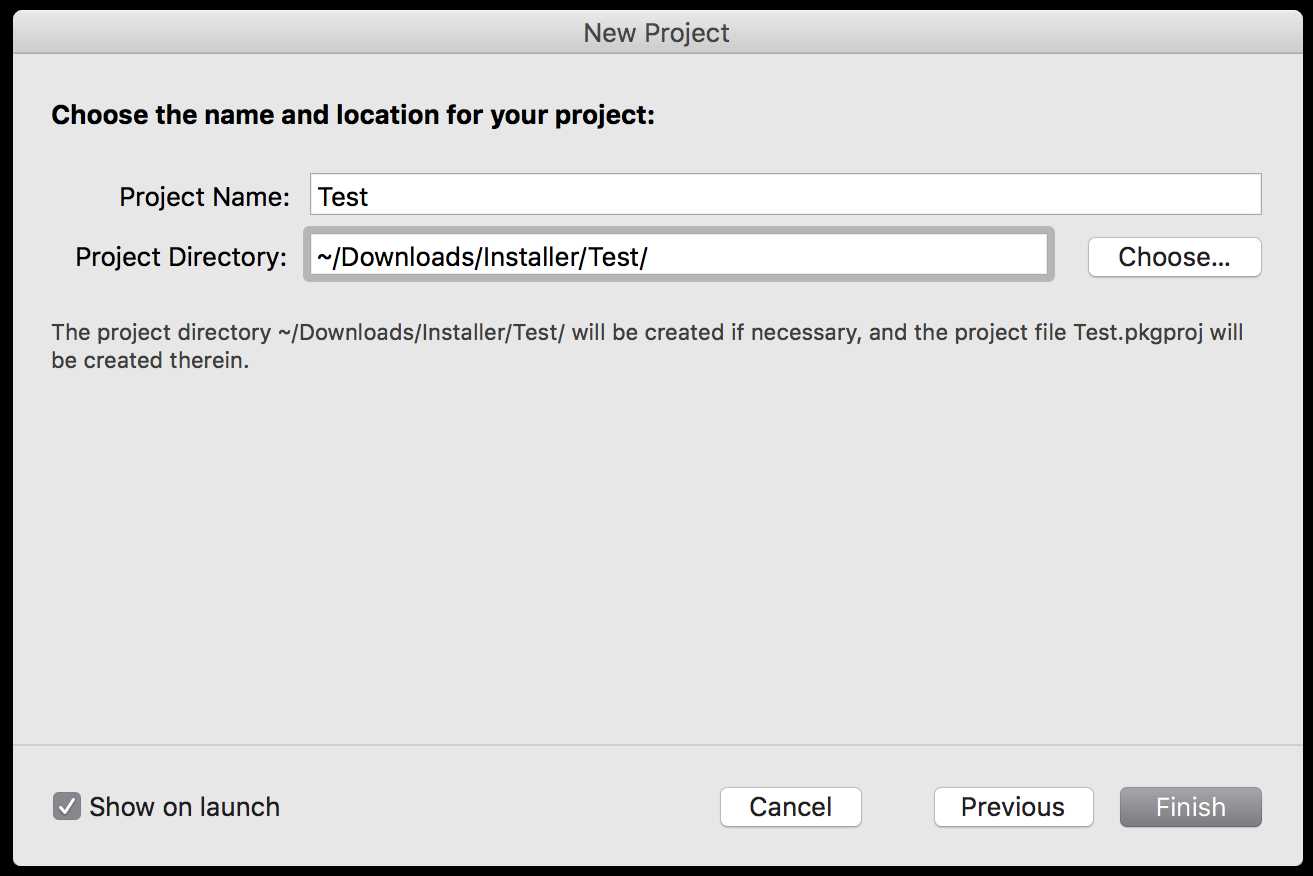
Task: Click the 'Project Name:' label
Action: coord(204,197)
